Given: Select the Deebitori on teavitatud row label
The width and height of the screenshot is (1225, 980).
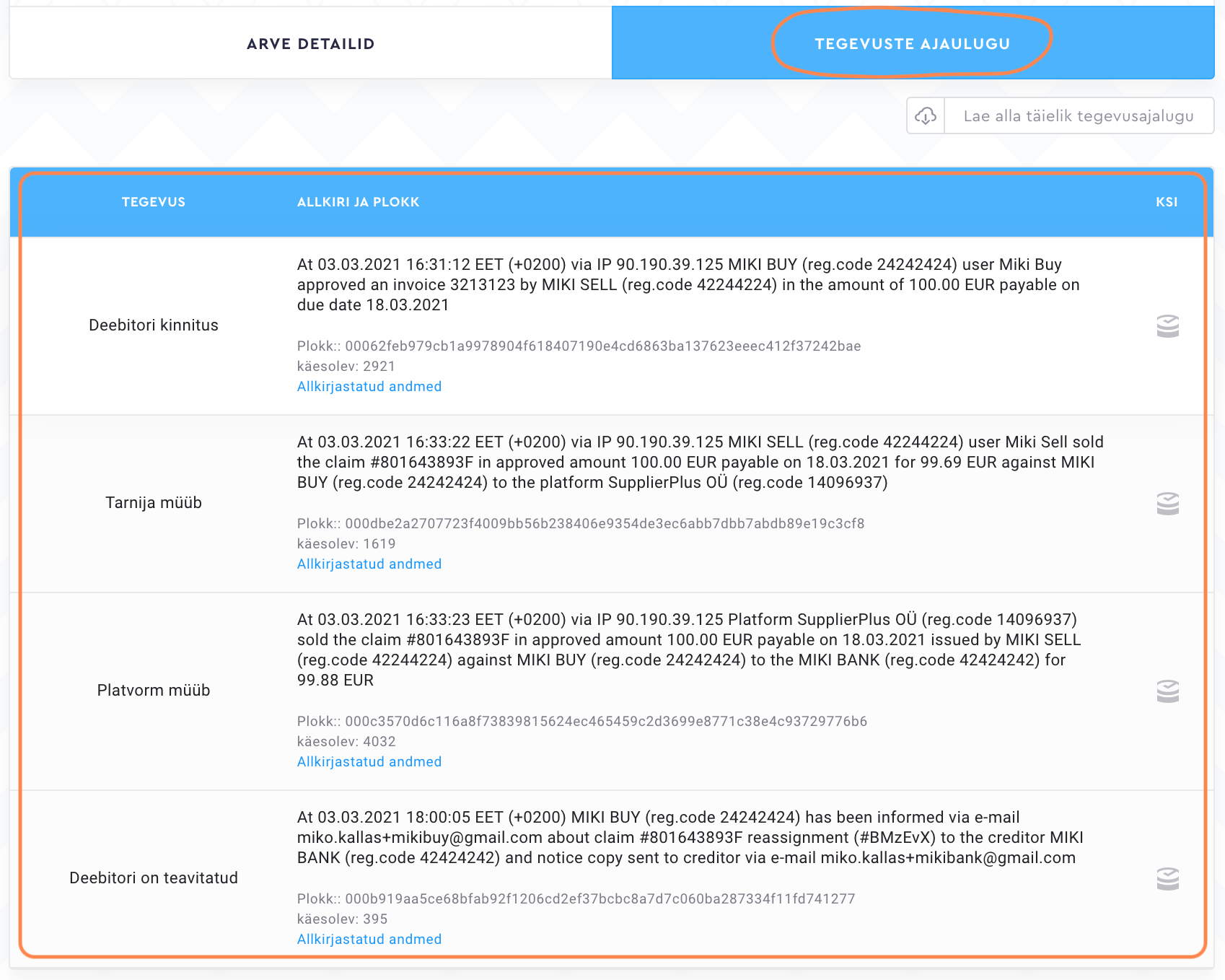Looking at the screenshot, I should tap(154, 878).
